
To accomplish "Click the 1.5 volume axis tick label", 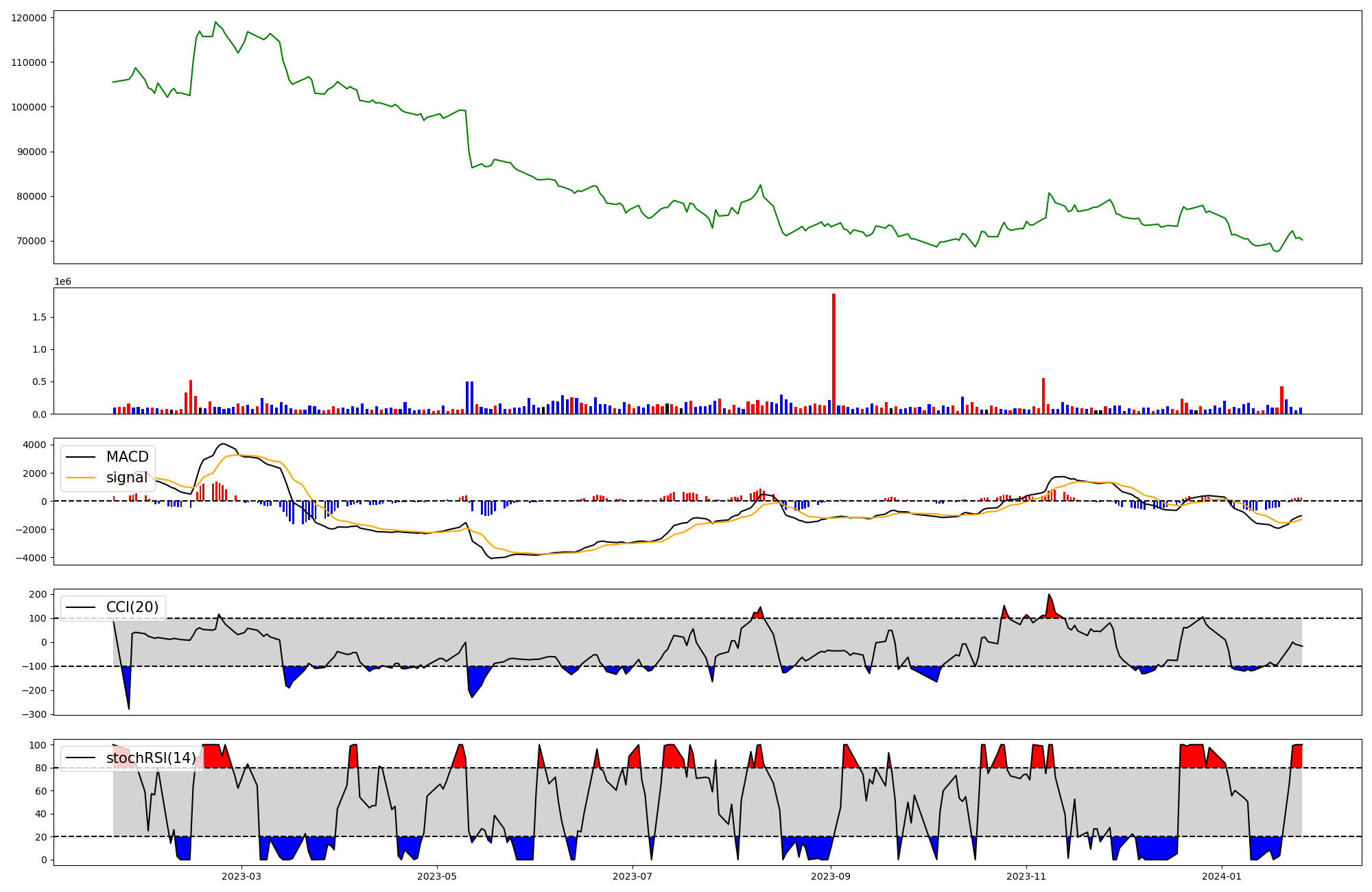I will point(39,317).
